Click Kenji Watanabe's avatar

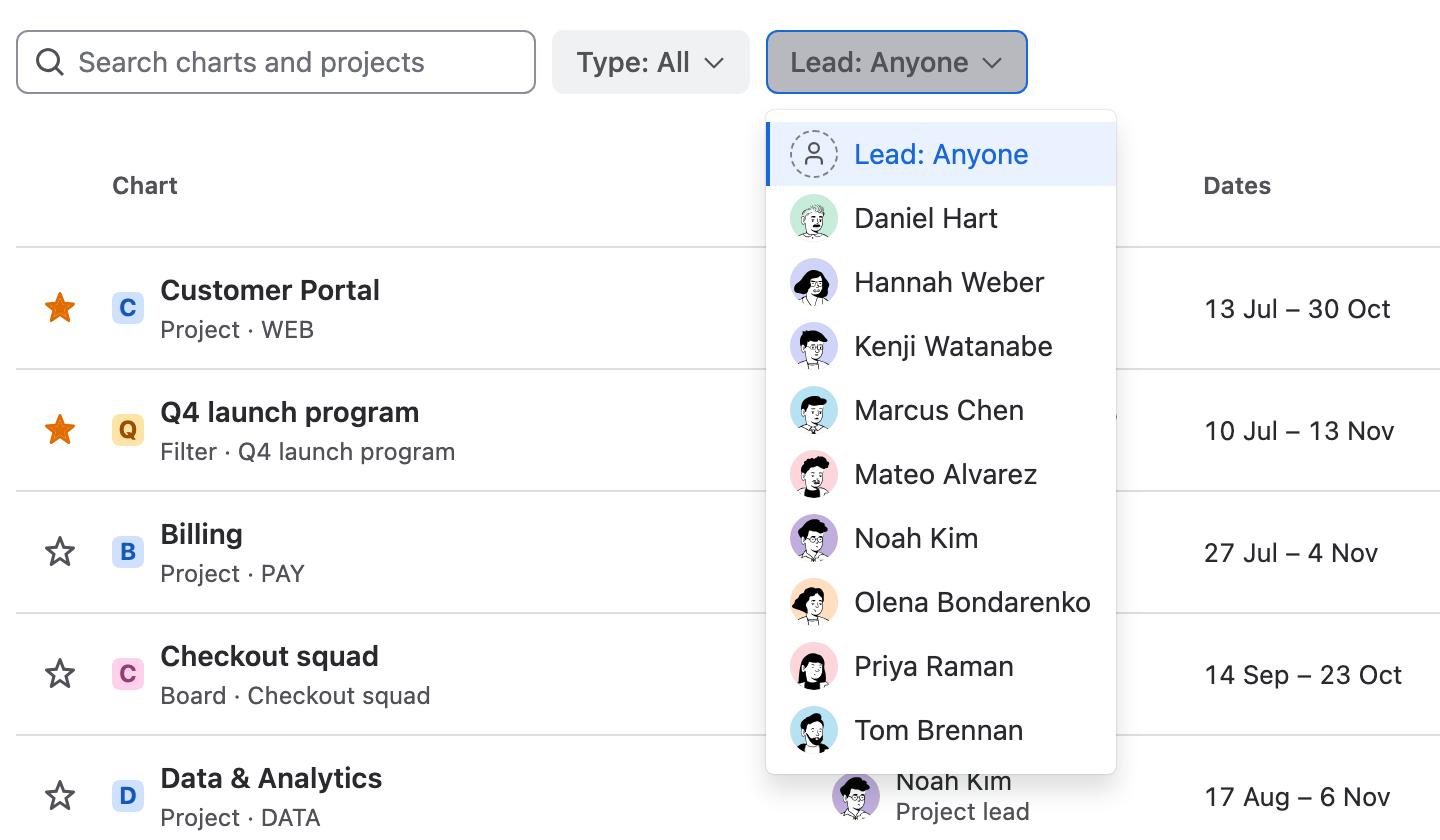814,346
